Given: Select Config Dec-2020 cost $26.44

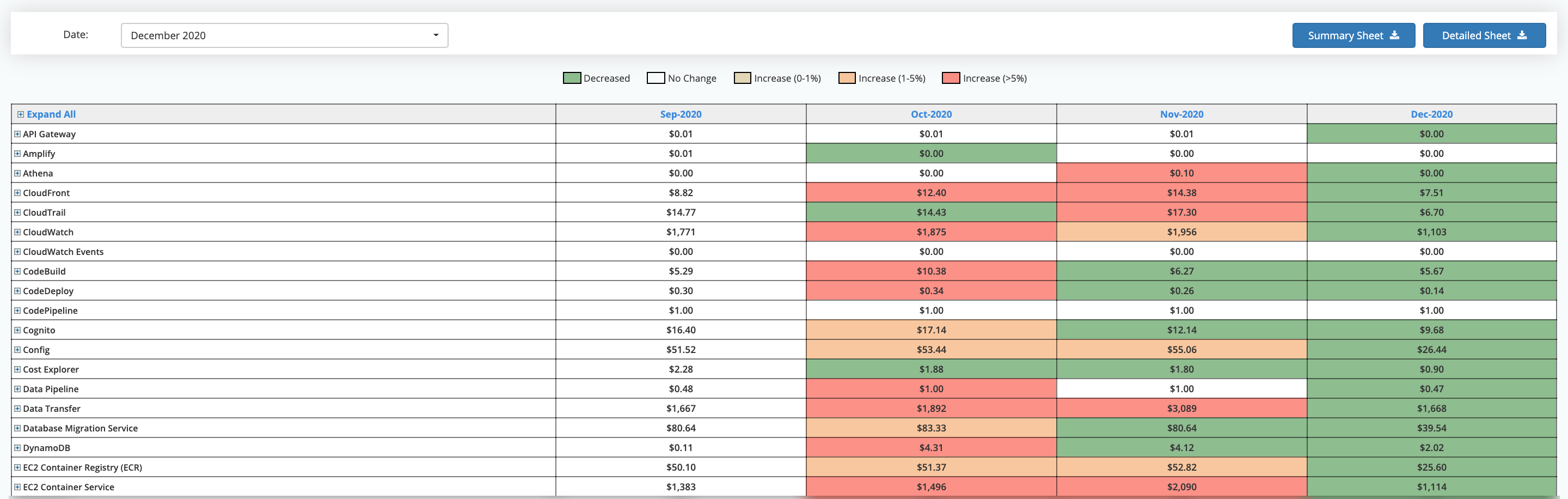Looking at the screenshot, I should point(1432,349).
